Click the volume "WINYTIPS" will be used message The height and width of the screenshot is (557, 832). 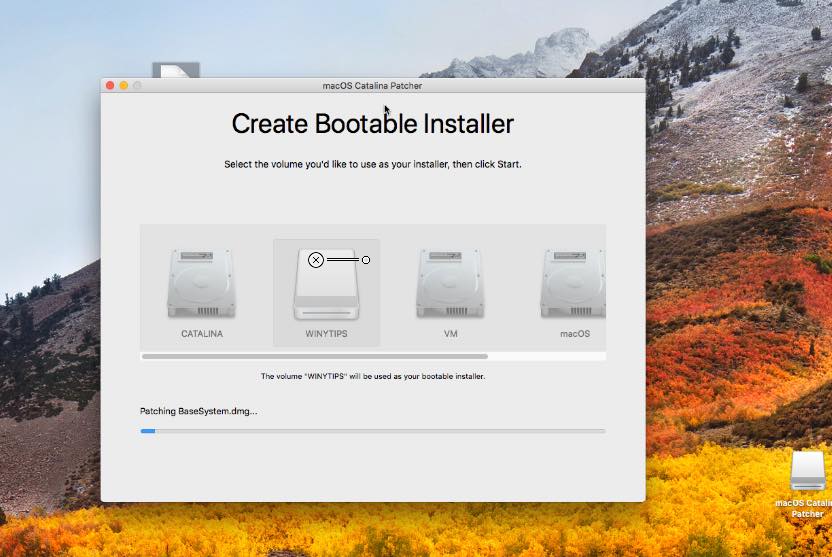click(x=372, y=376)
